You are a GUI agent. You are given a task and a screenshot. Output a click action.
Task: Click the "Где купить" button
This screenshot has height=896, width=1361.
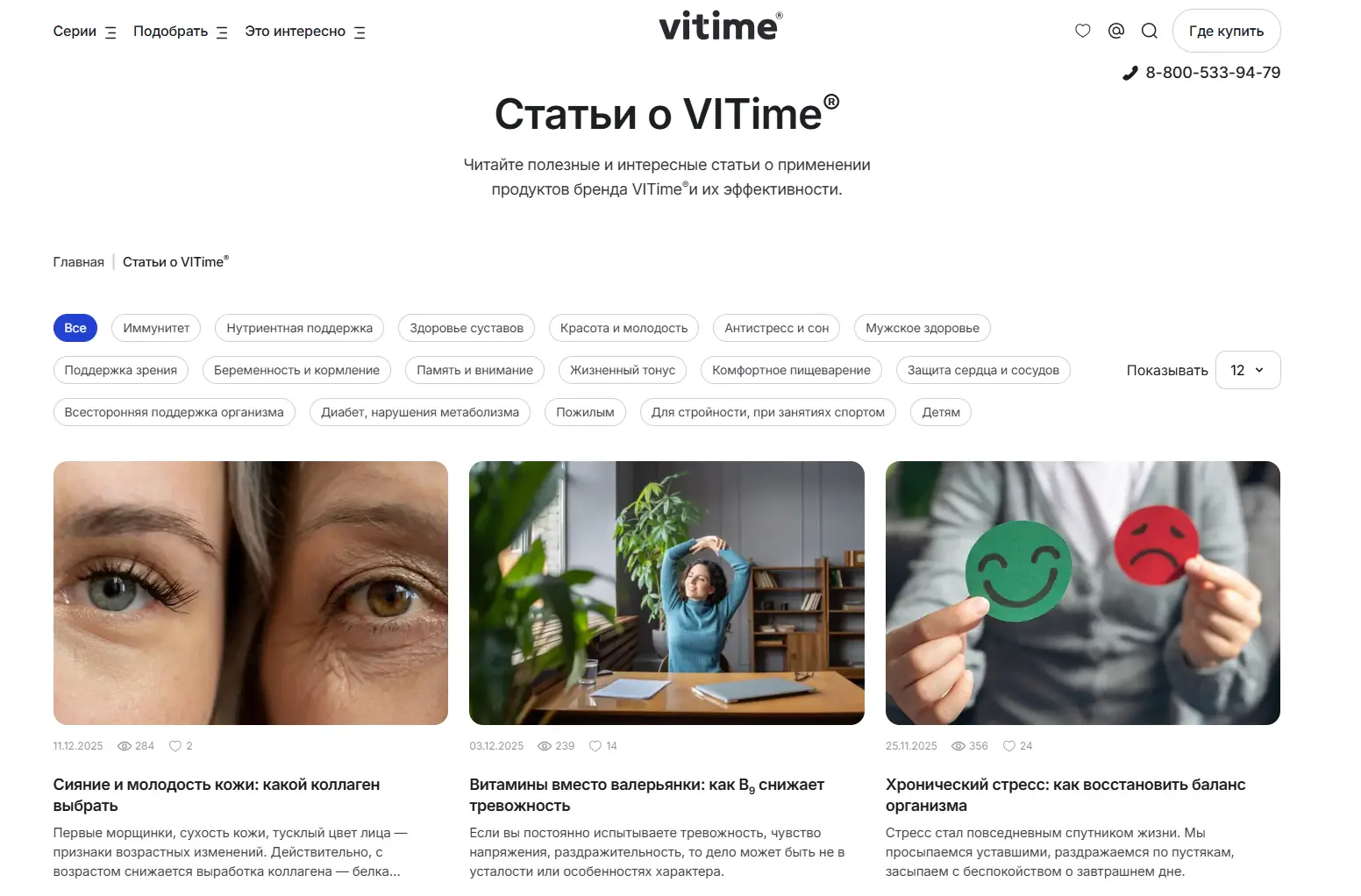click(1226, 31)
